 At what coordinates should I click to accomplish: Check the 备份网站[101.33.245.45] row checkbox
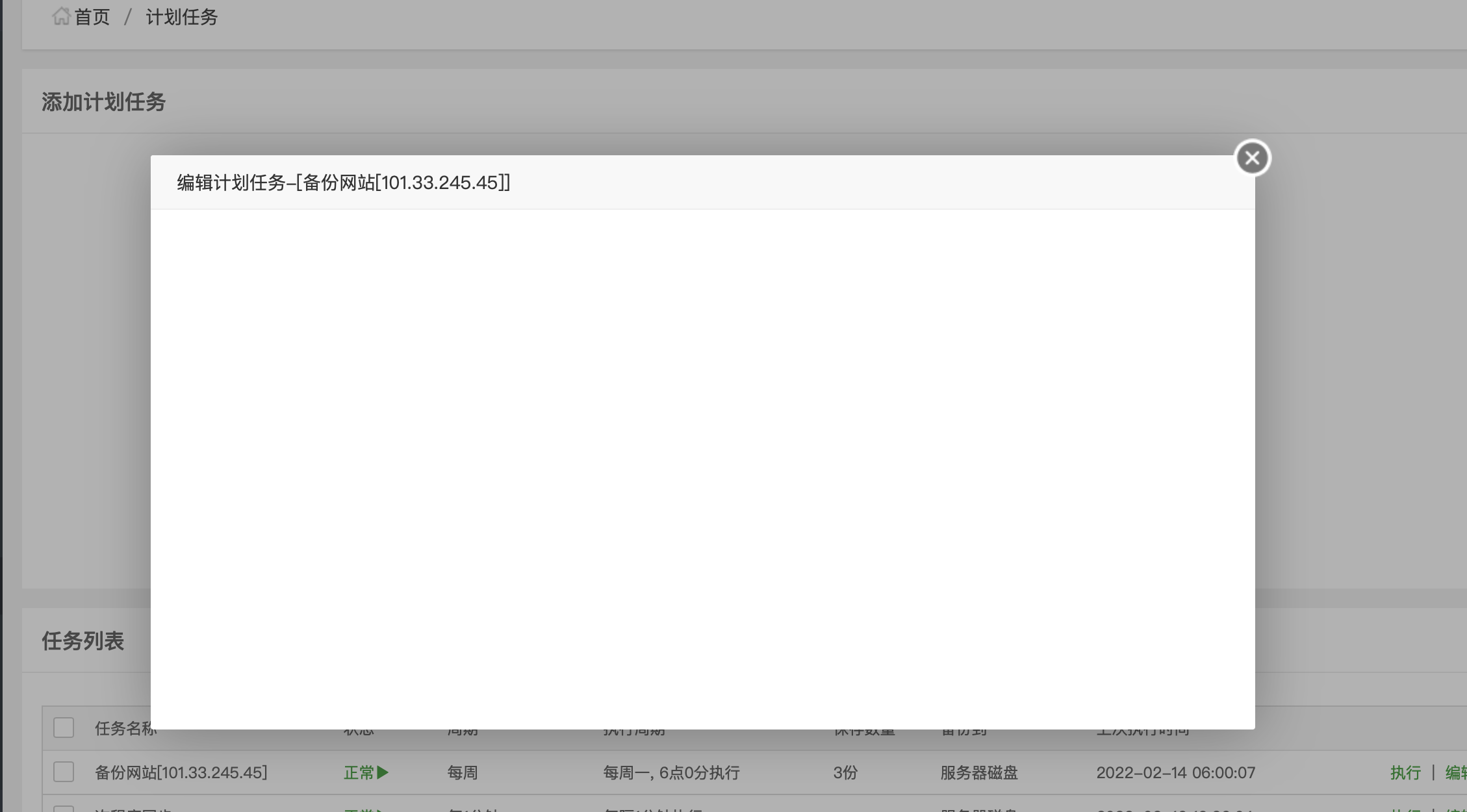(64, 772)
